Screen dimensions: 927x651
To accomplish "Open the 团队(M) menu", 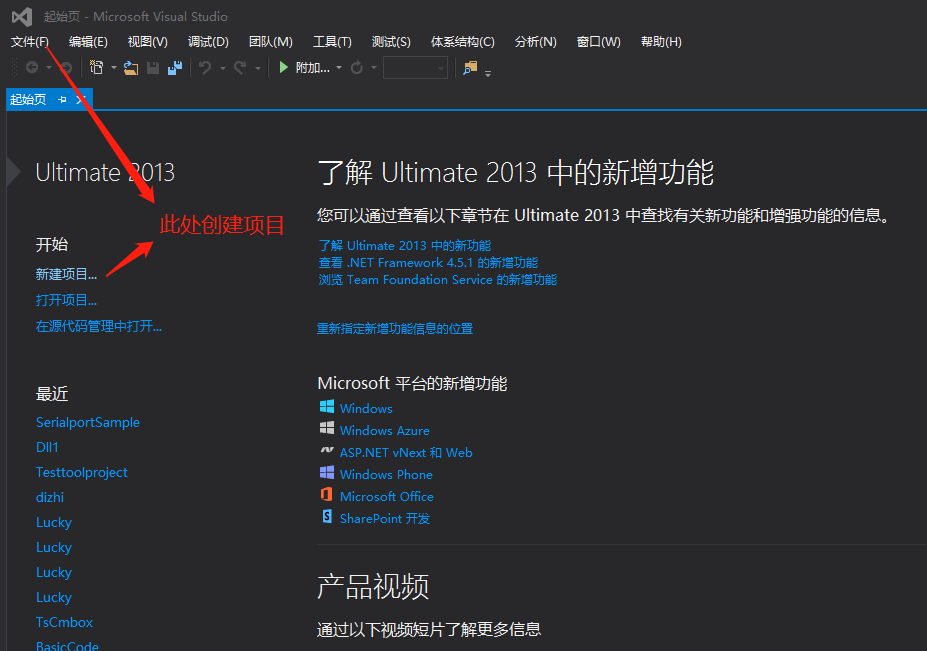I will [271, 42].
